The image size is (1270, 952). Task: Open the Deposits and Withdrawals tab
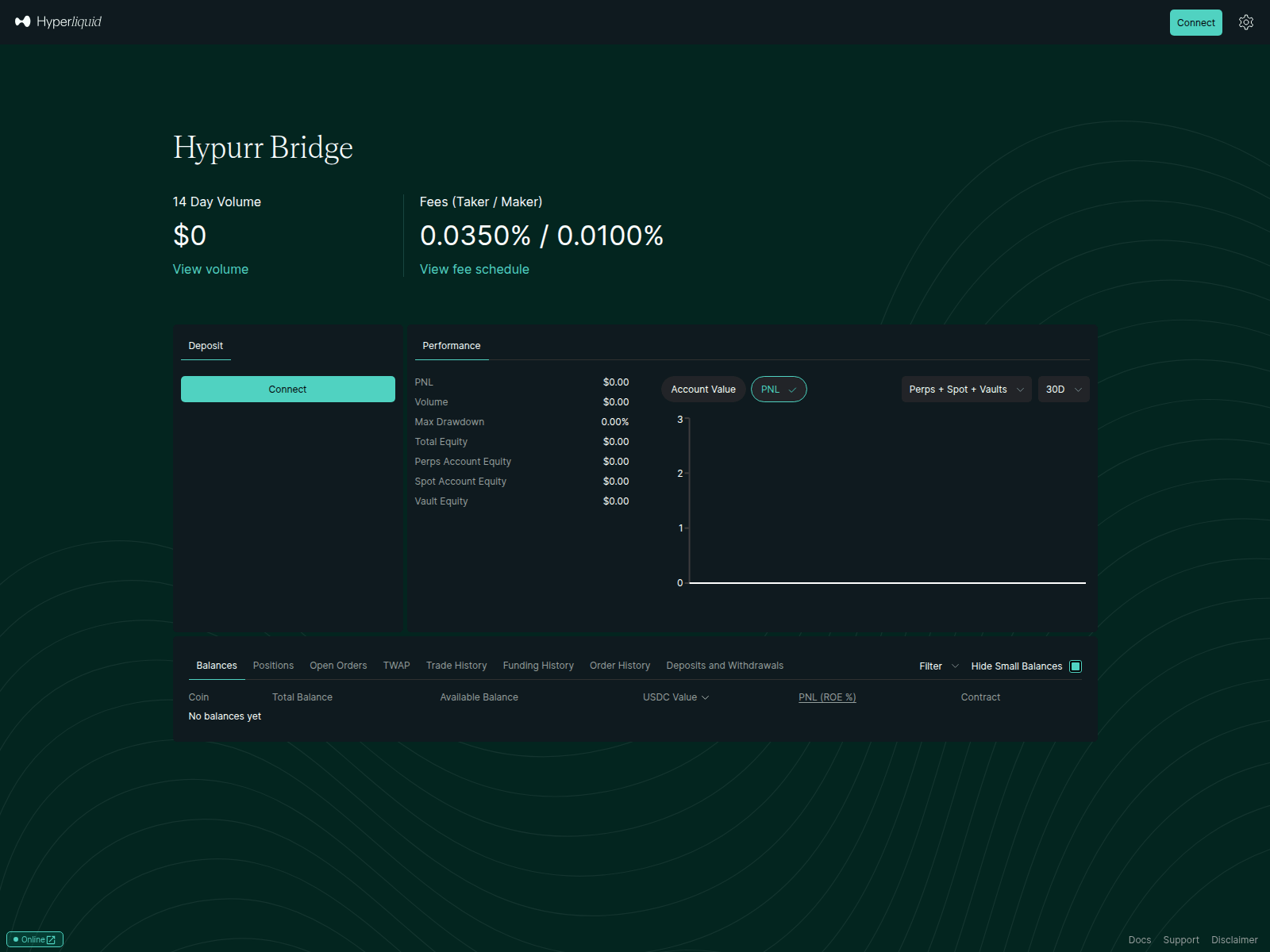click(725, 666)
